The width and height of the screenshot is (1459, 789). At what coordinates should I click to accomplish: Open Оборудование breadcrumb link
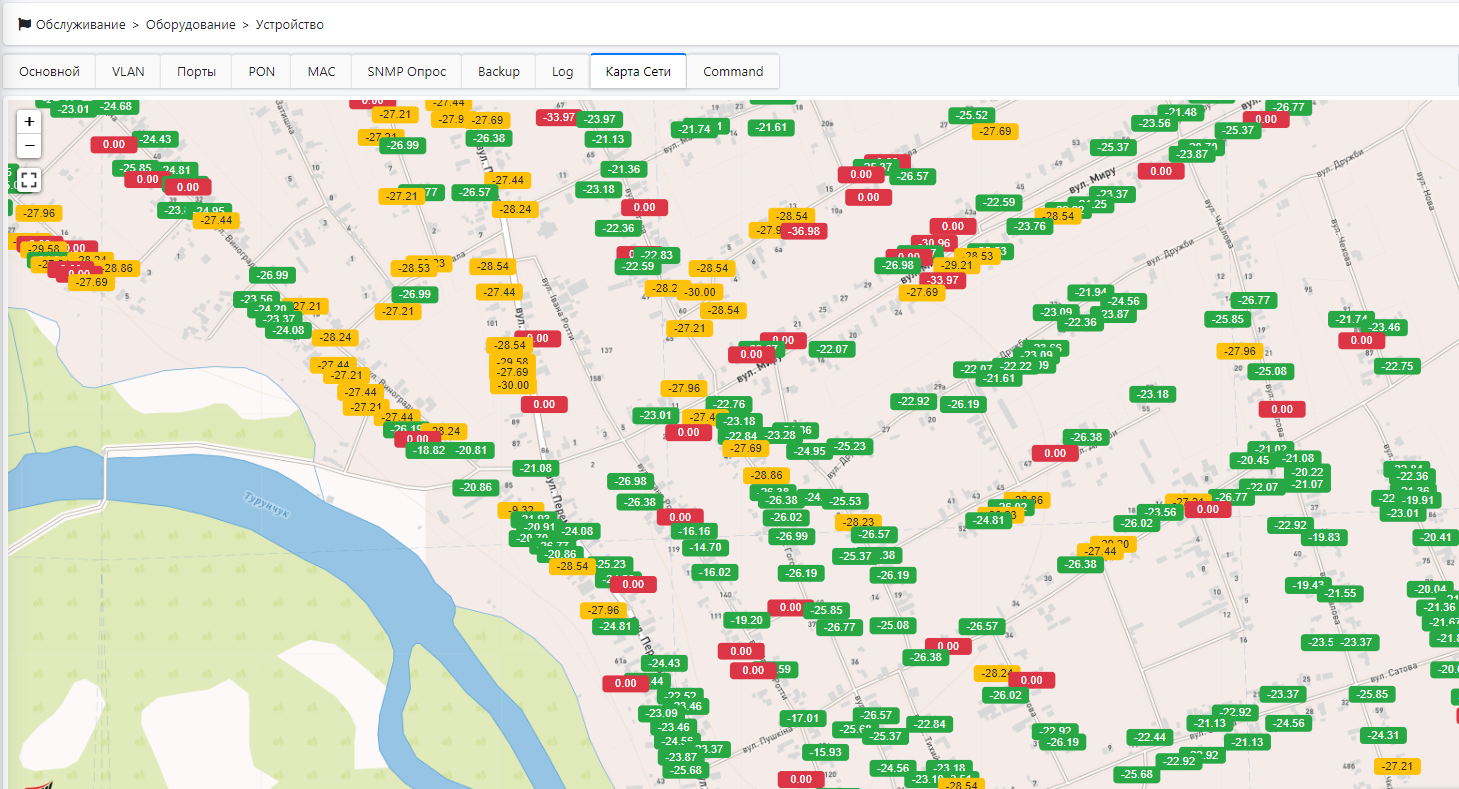tap(191, 24)
